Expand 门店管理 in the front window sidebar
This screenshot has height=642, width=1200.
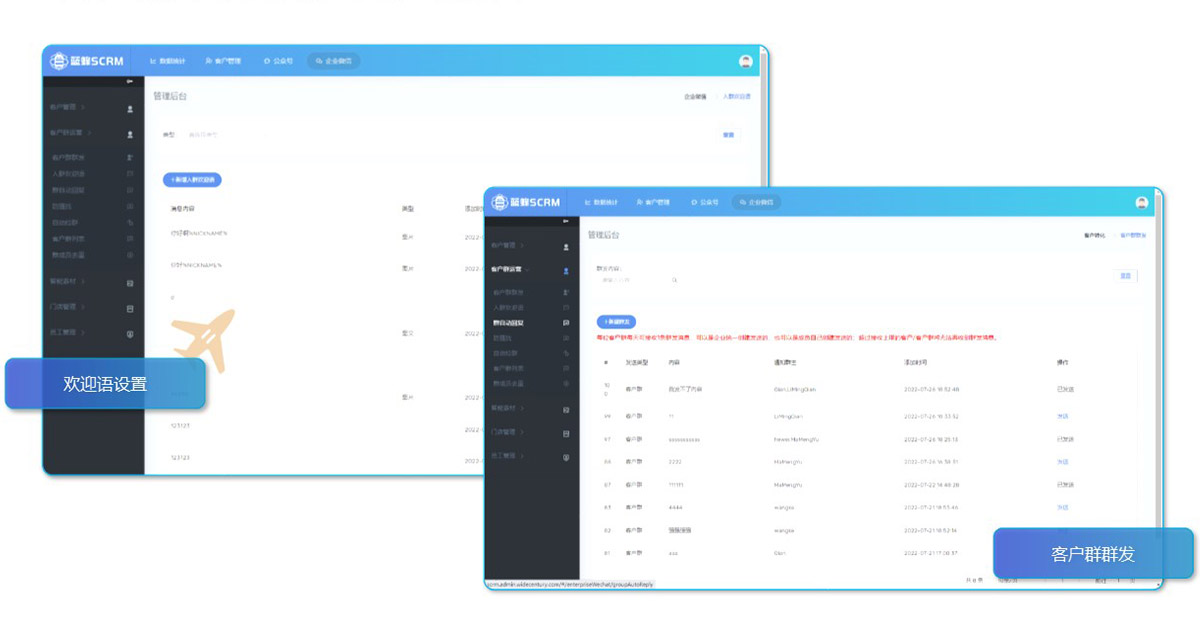pyautogui.click(x=510, y=432)
